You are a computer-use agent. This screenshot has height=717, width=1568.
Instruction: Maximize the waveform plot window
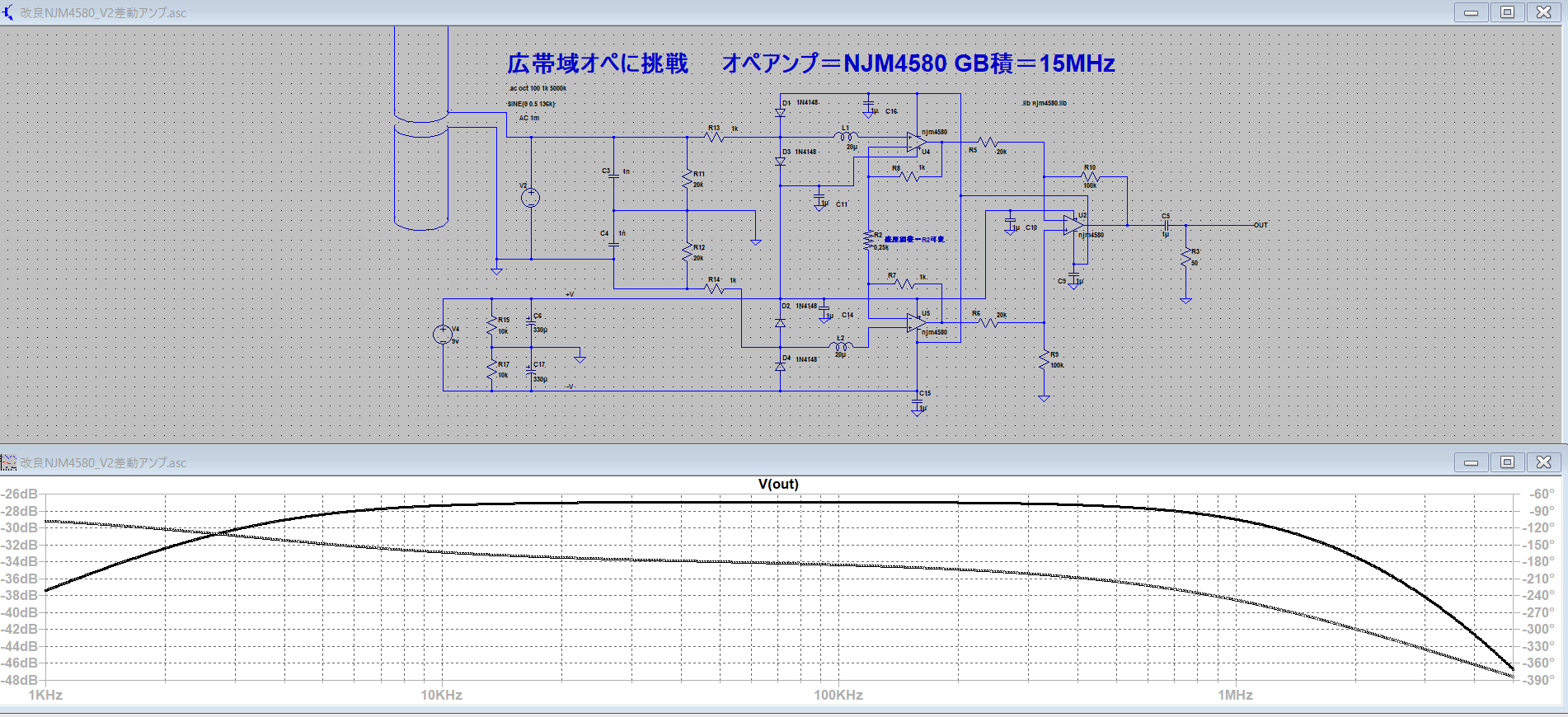pos(1507,462)
